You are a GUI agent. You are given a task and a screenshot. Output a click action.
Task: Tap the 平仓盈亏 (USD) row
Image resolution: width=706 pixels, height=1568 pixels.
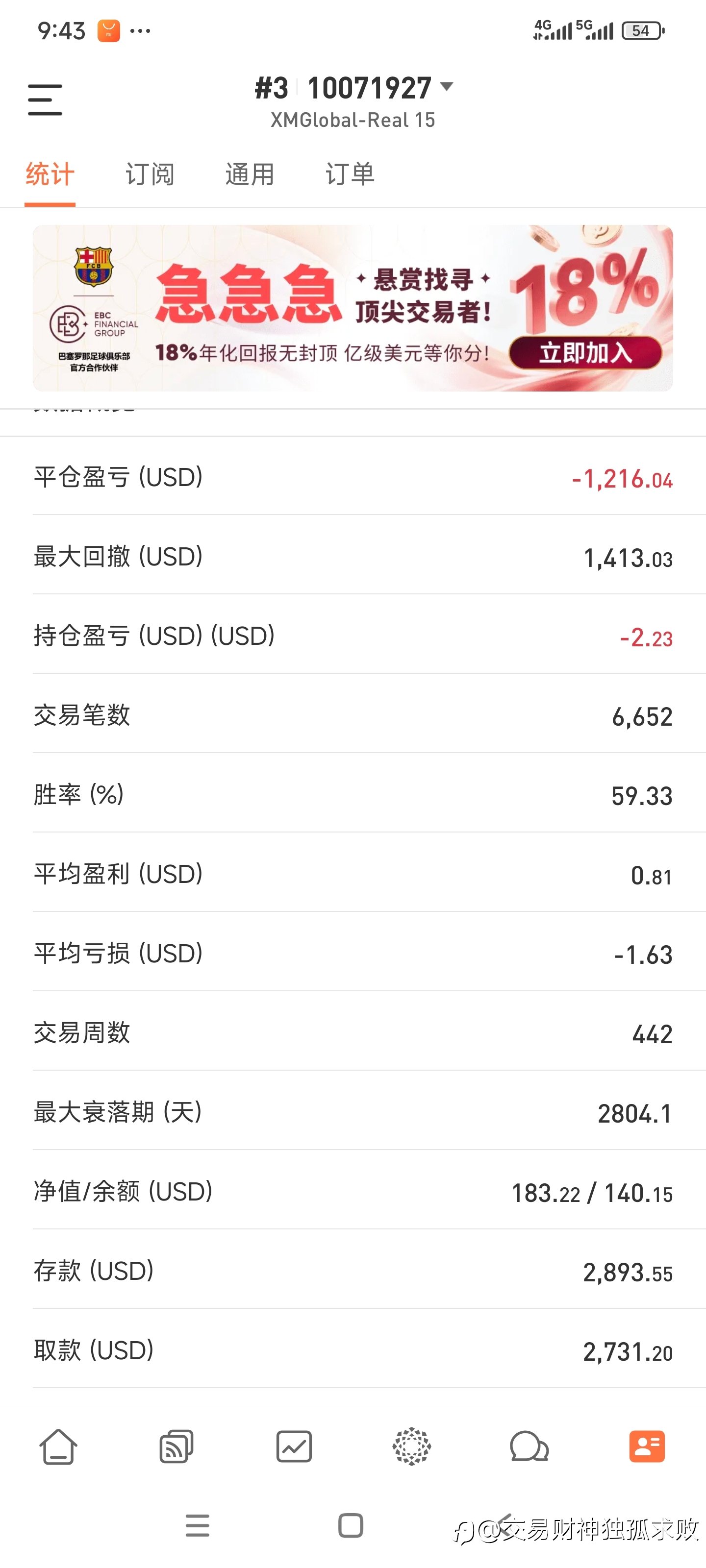click(x=353, y=478)
